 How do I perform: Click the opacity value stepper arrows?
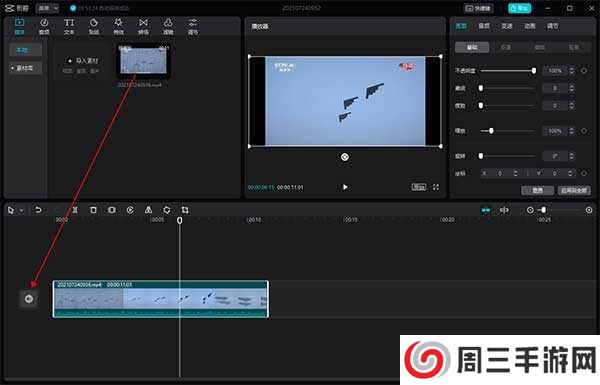pyautogui.click(x=571, y=70)
